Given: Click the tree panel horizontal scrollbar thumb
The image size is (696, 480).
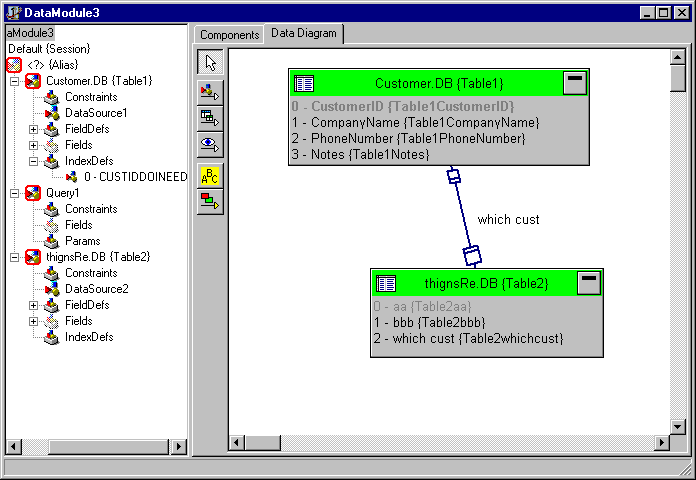Looking at the screenshot, I should click(109, 447).
